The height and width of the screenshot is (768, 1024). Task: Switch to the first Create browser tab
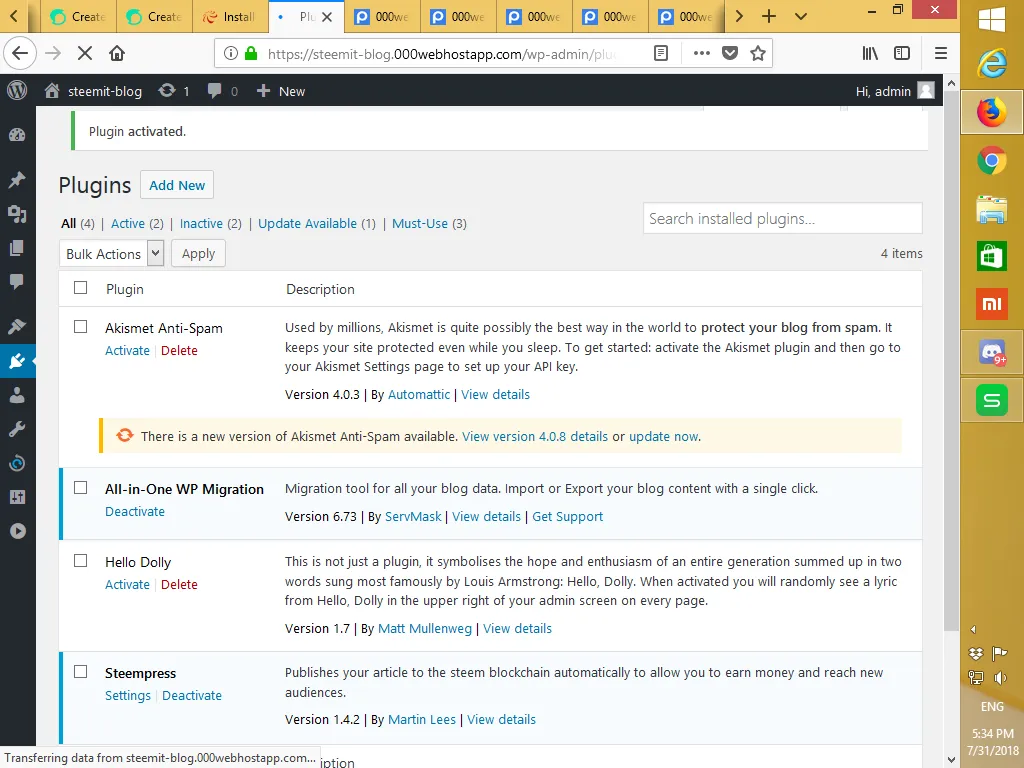pos(78,17)
